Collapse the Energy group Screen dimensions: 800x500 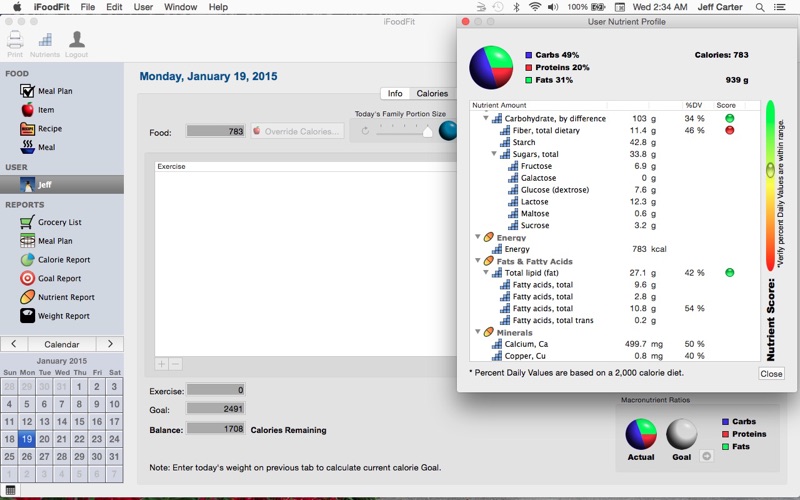(x=478, y=237)
